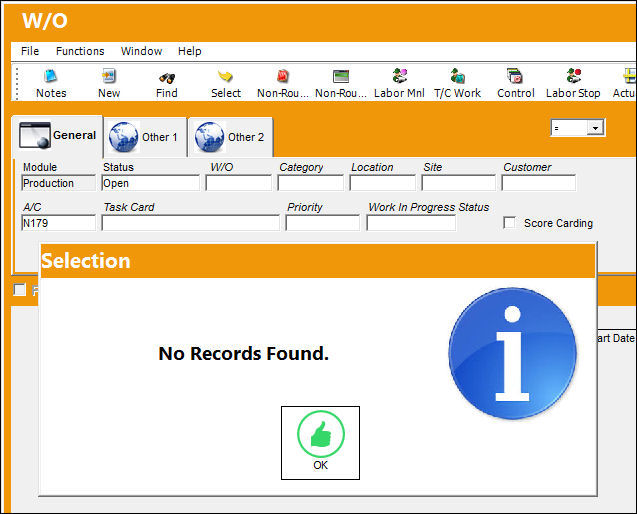Click the Labor Stop icon
This screenshot has height=514, width=637.
pos(573,83)
